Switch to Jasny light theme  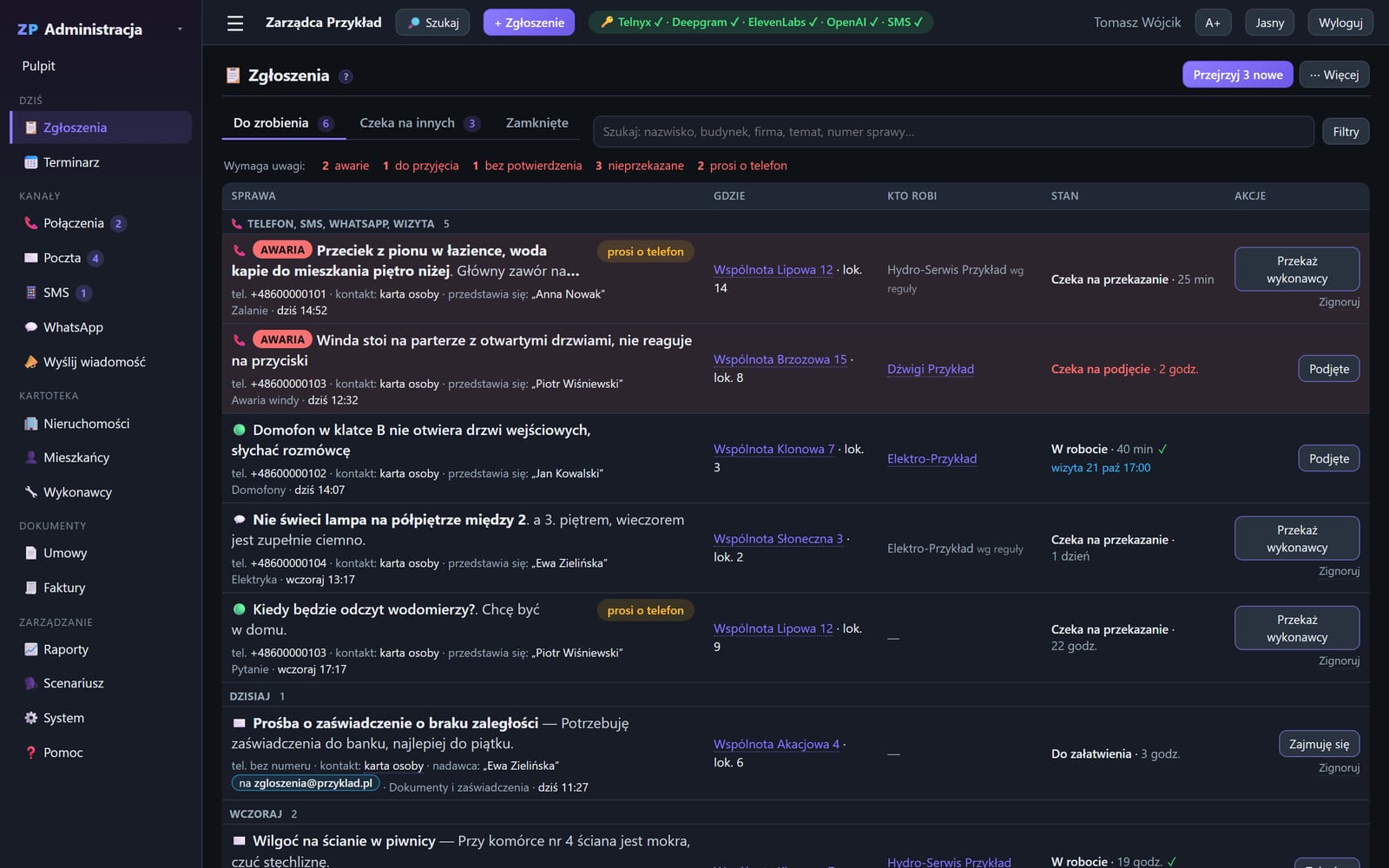click(x=1269, y=23)
